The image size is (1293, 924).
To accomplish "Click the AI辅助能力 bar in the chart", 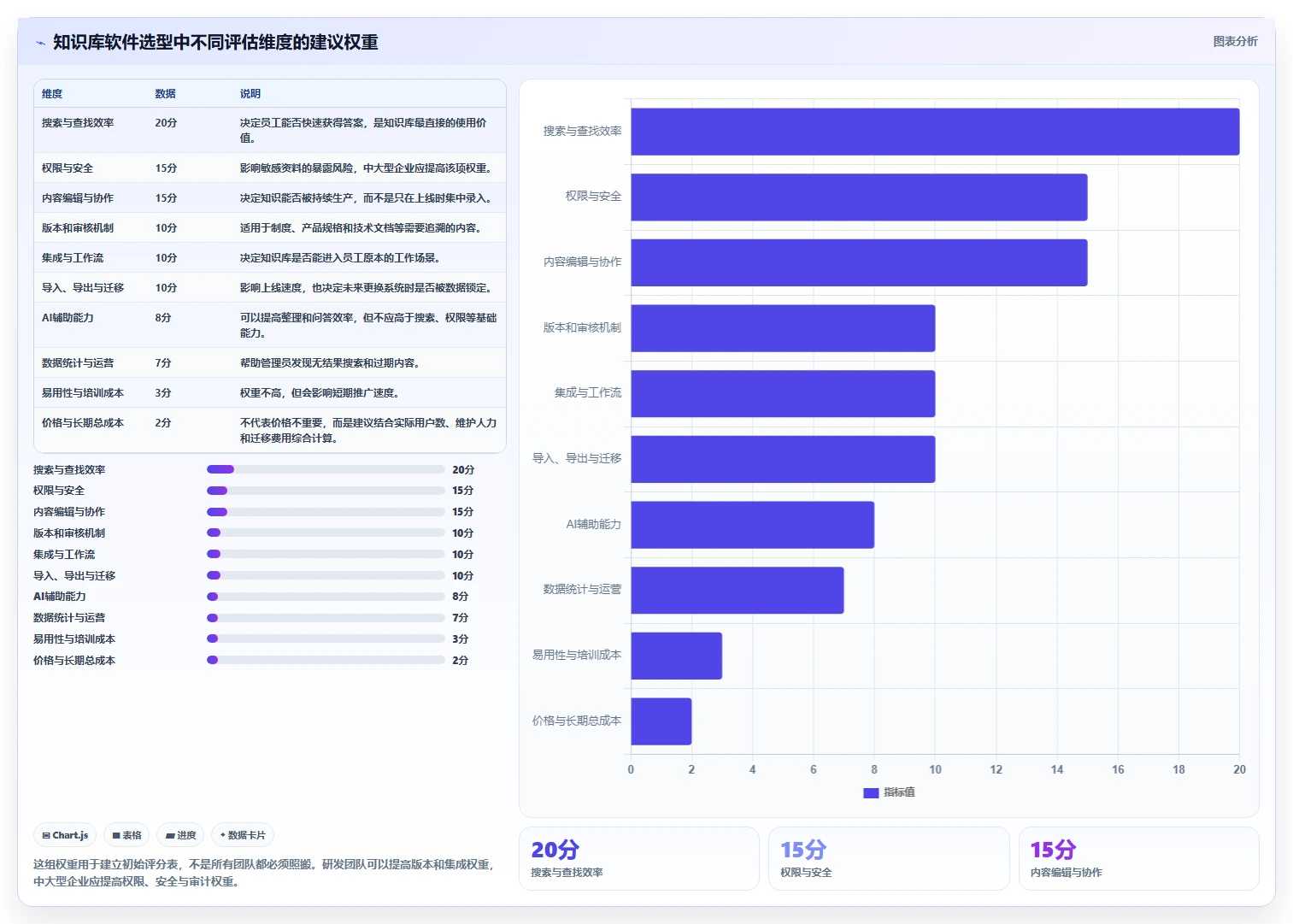I will (x=753, y=525).
